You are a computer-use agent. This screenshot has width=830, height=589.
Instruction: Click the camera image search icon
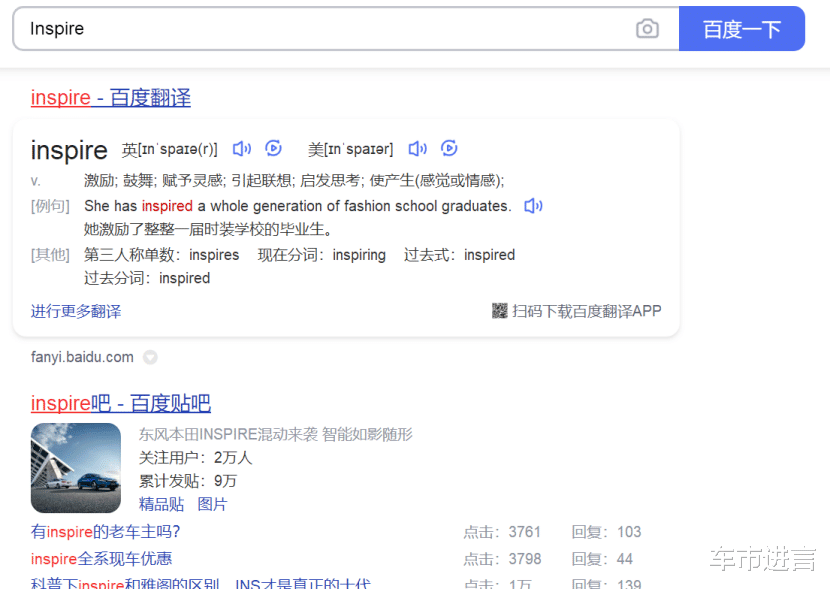point(647,29)
